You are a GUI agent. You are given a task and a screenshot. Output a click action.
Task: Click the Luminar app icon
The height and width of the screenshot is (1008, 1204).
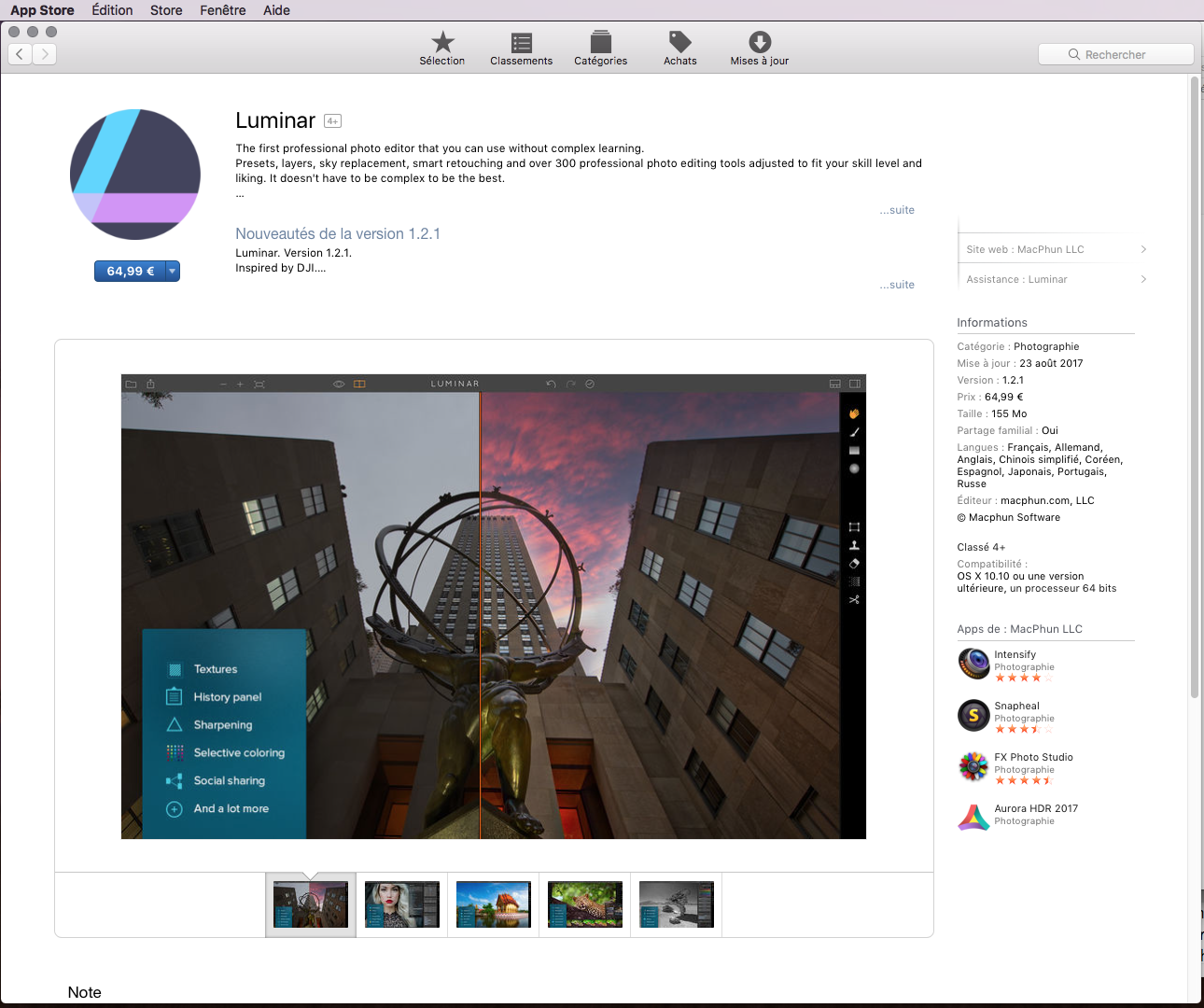(x=135, y=175)
